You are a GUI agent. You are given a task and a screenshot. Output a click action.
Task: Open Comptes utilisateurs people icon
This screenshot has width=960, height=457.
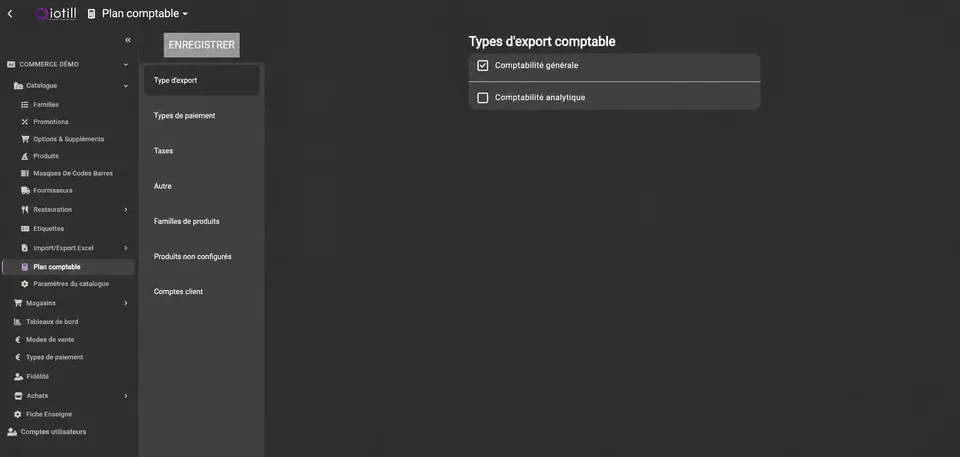pyautogui.click(x=12, y=432)
